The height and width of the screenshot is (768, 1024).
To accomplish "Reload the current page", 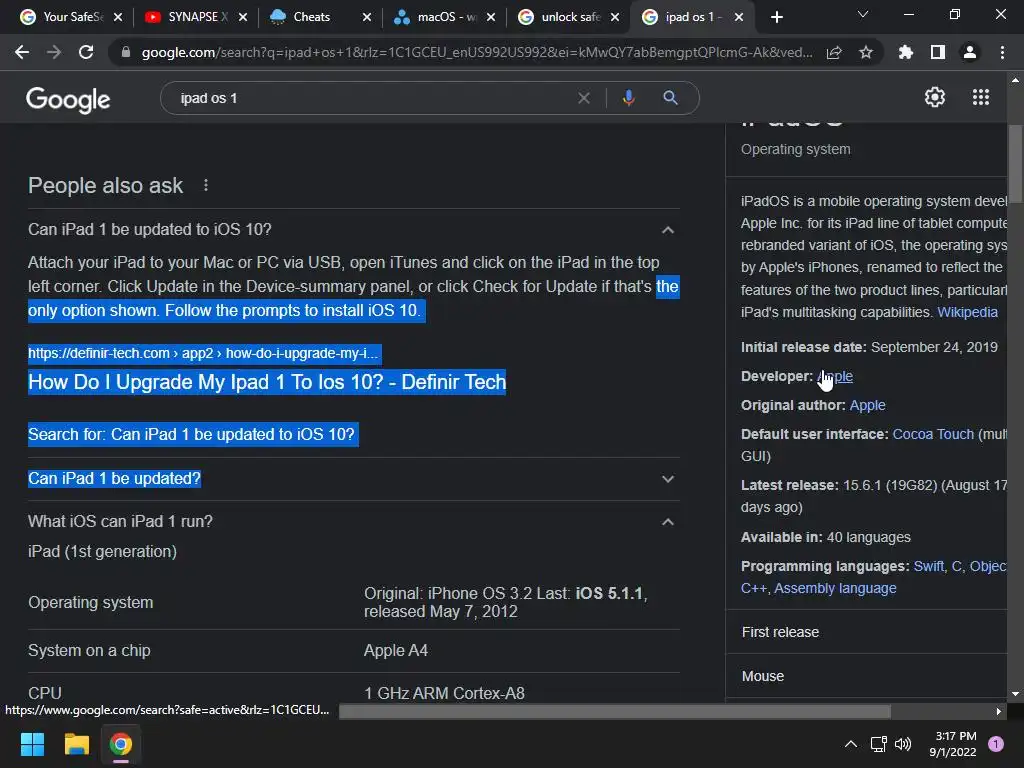I will click(86, 52).
